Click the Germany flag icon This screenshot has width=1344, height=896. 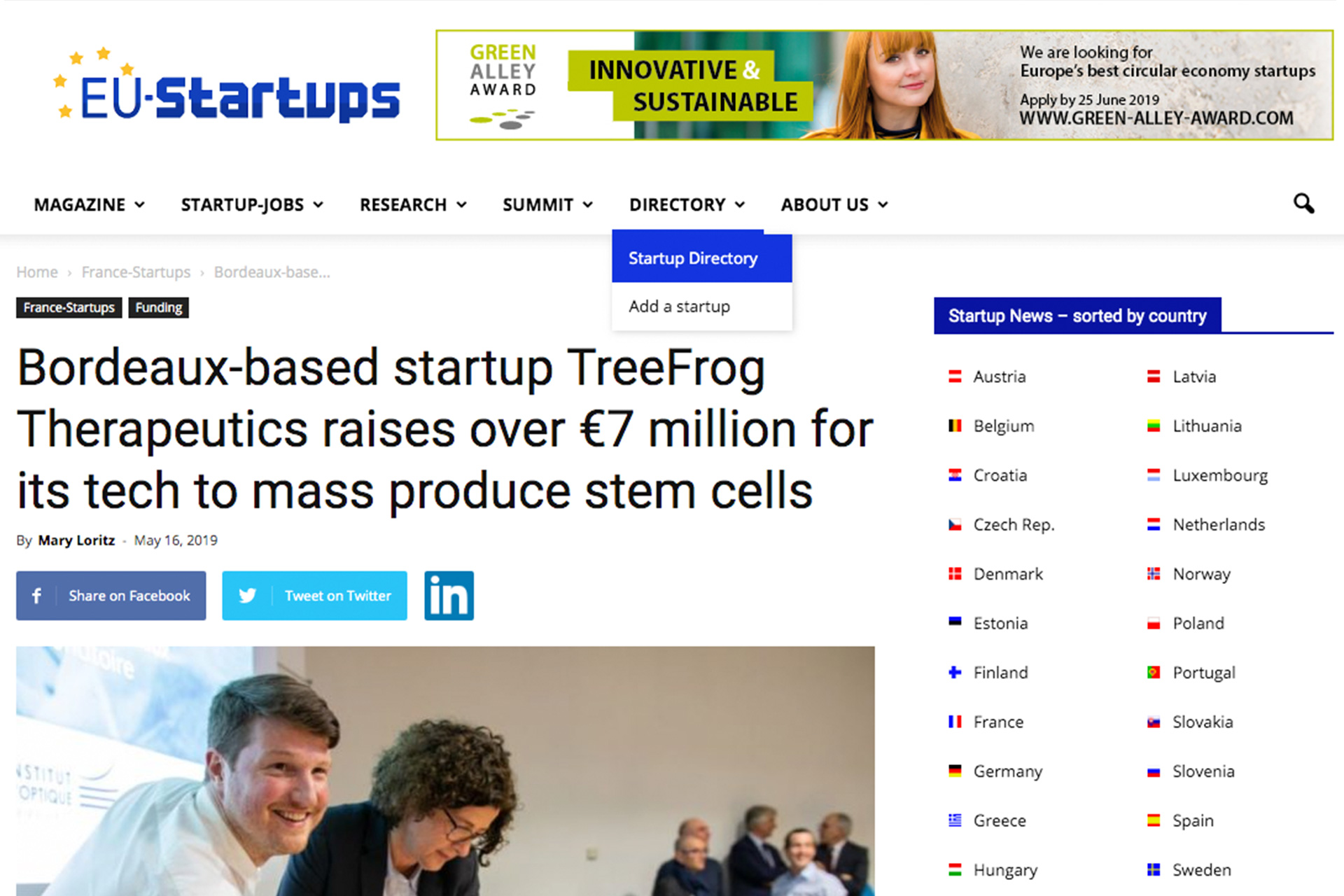coord(955,771)
